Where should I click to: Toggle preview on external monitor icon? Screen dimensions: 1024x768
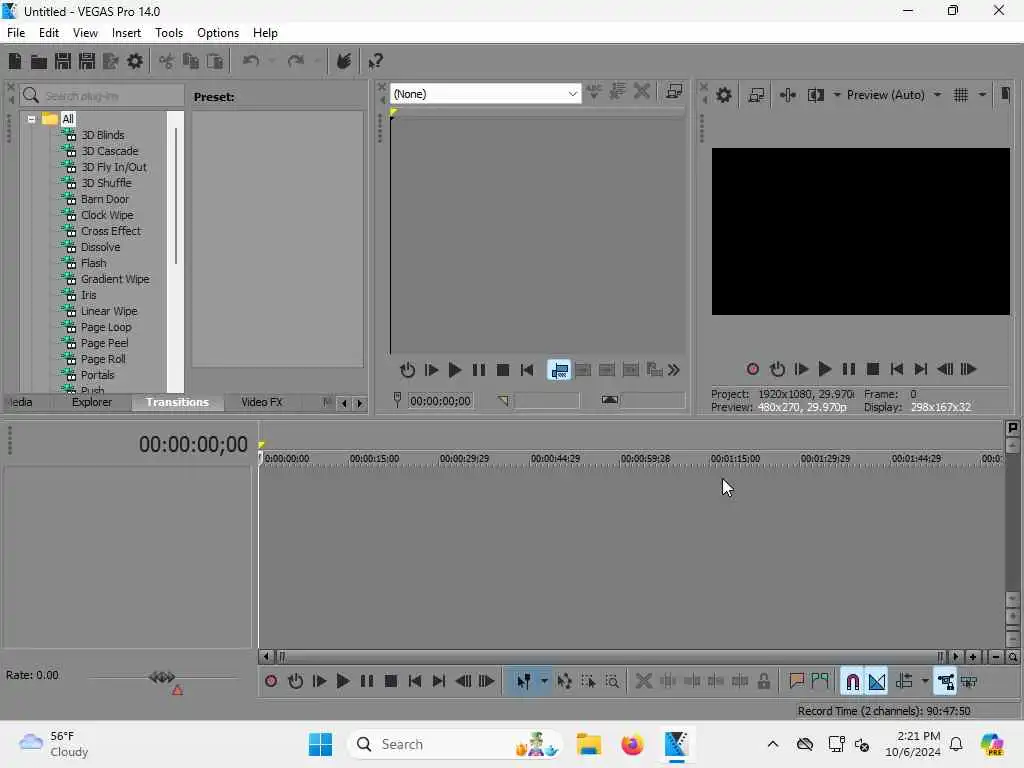[x=756, y=95]
